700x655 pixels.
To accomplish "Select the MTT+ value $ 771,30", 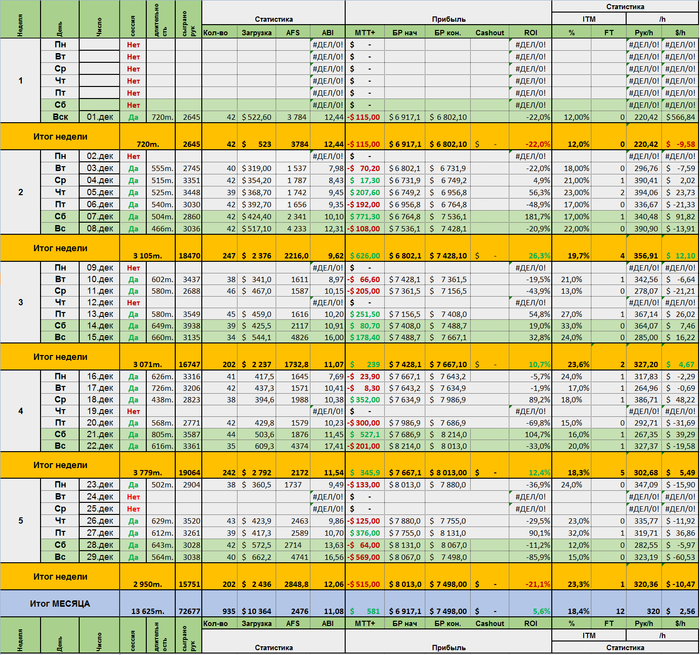I will coord(365,217).
